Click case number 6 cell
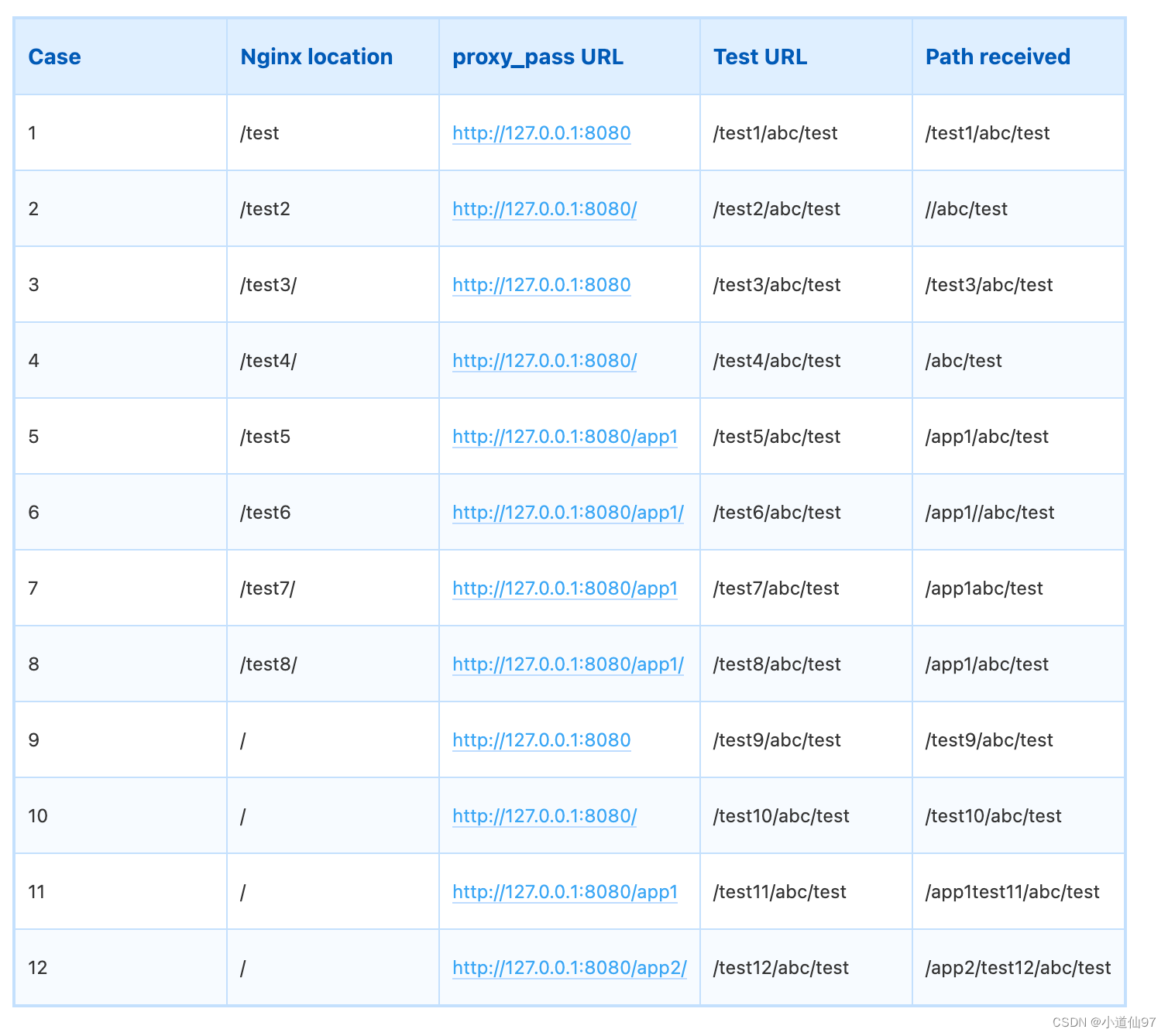This screenshot has height=1036, width=1168. pos(121,513)
